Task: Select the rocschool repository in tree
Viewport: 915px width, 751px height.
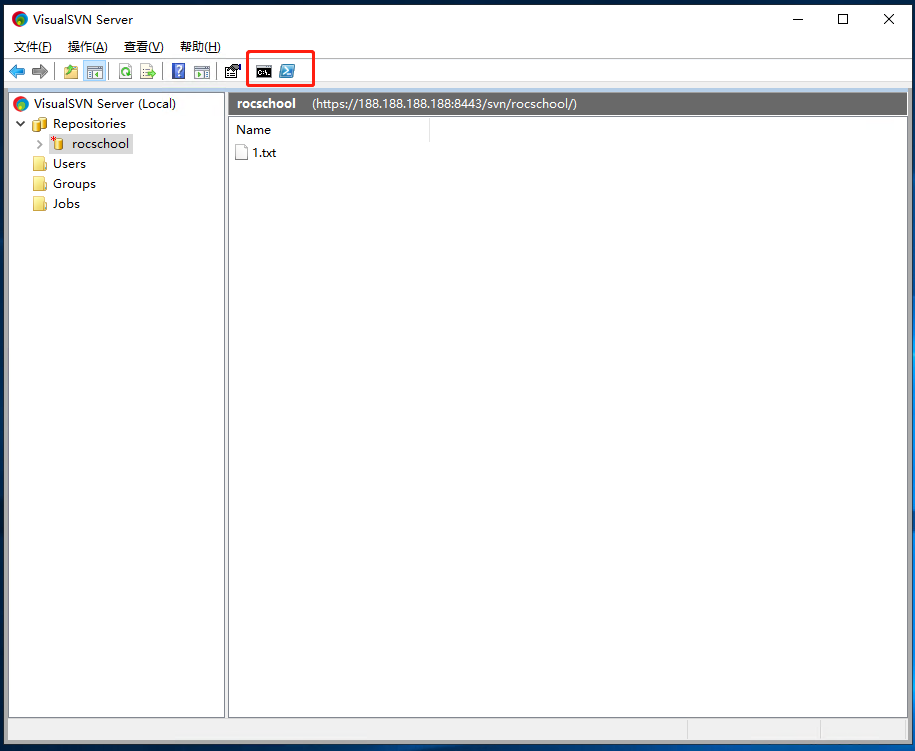Action: click(100, 144)
